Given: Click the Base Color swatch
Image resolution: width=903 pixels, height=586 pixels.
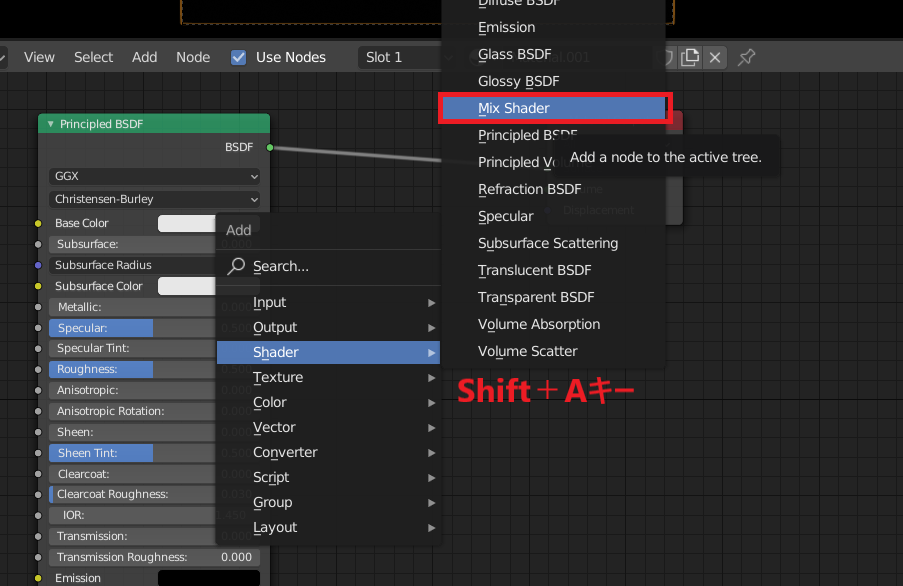Looking at the screenshot, I should pyautogui.click(x=187, y=223).
